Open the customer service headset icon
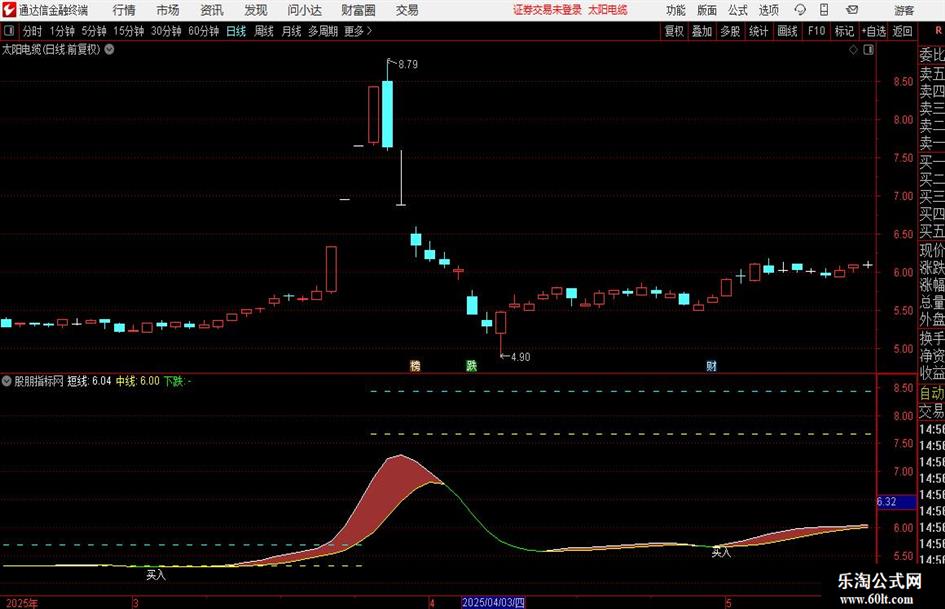Viewport: 945px width, 609px height. click(800, 10)
